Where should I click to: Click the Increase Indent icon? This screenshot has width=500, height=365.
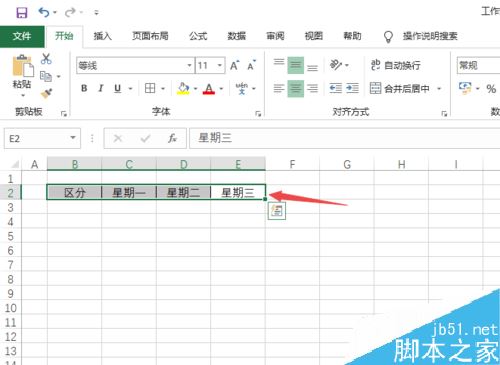click(352, 88)
